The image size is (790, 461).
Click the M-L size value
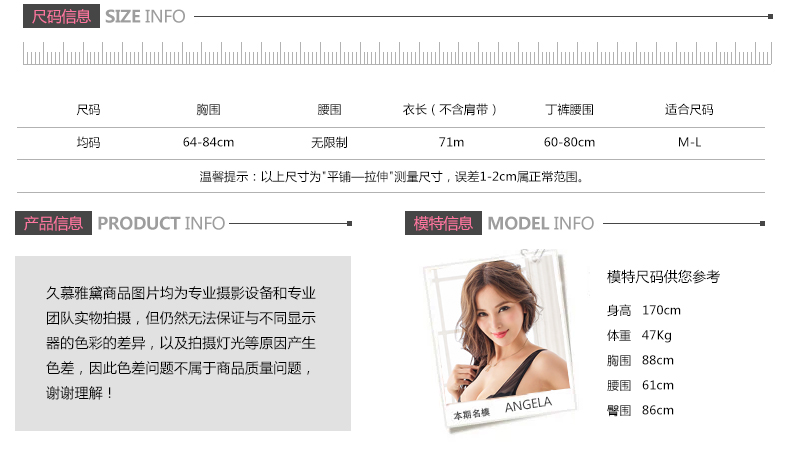tap(689, 143)
